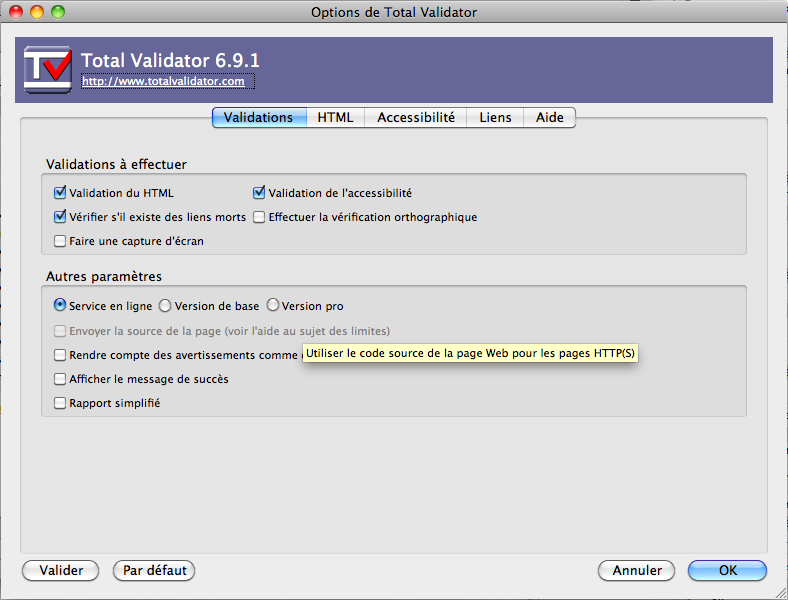Click the Par défaut button
This screenshot has height=600, width=788.
tap(154, 570)
